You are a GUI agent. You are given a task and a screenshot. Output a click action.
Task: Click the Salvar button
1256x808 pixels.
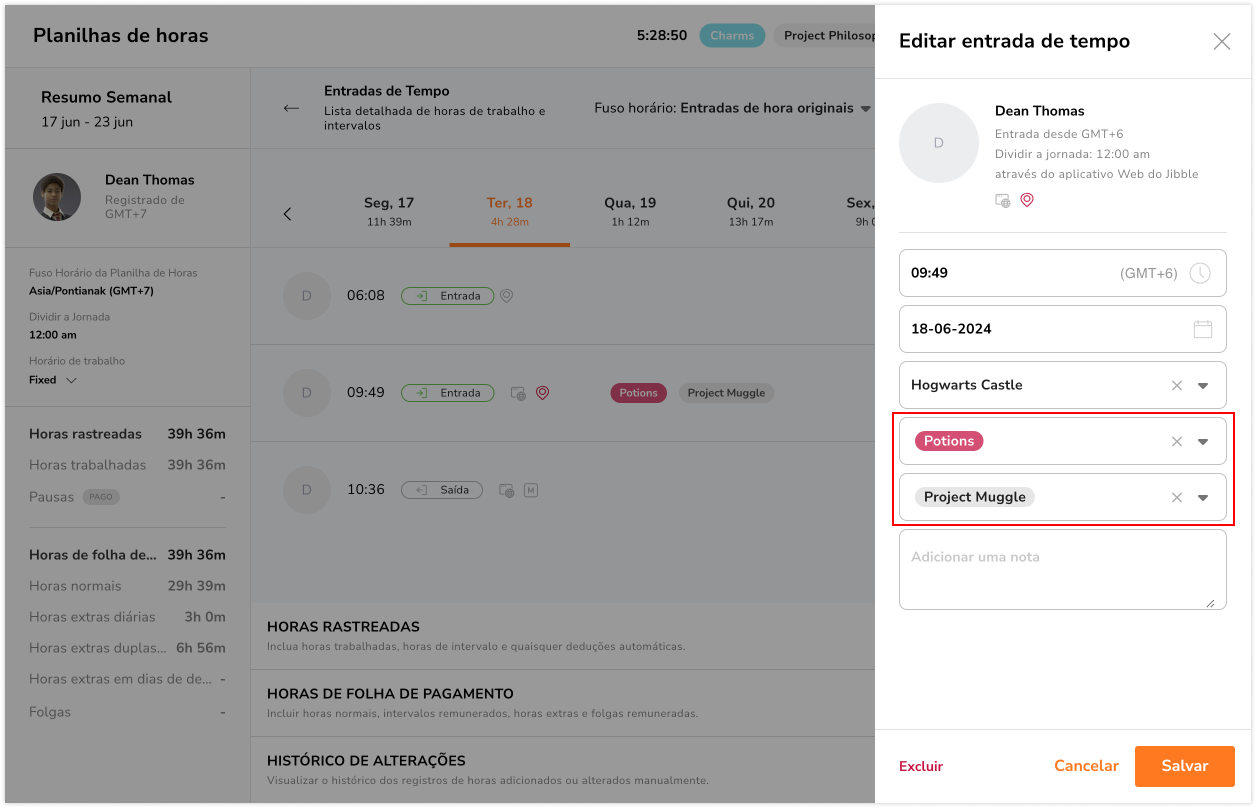(1185, 766)
